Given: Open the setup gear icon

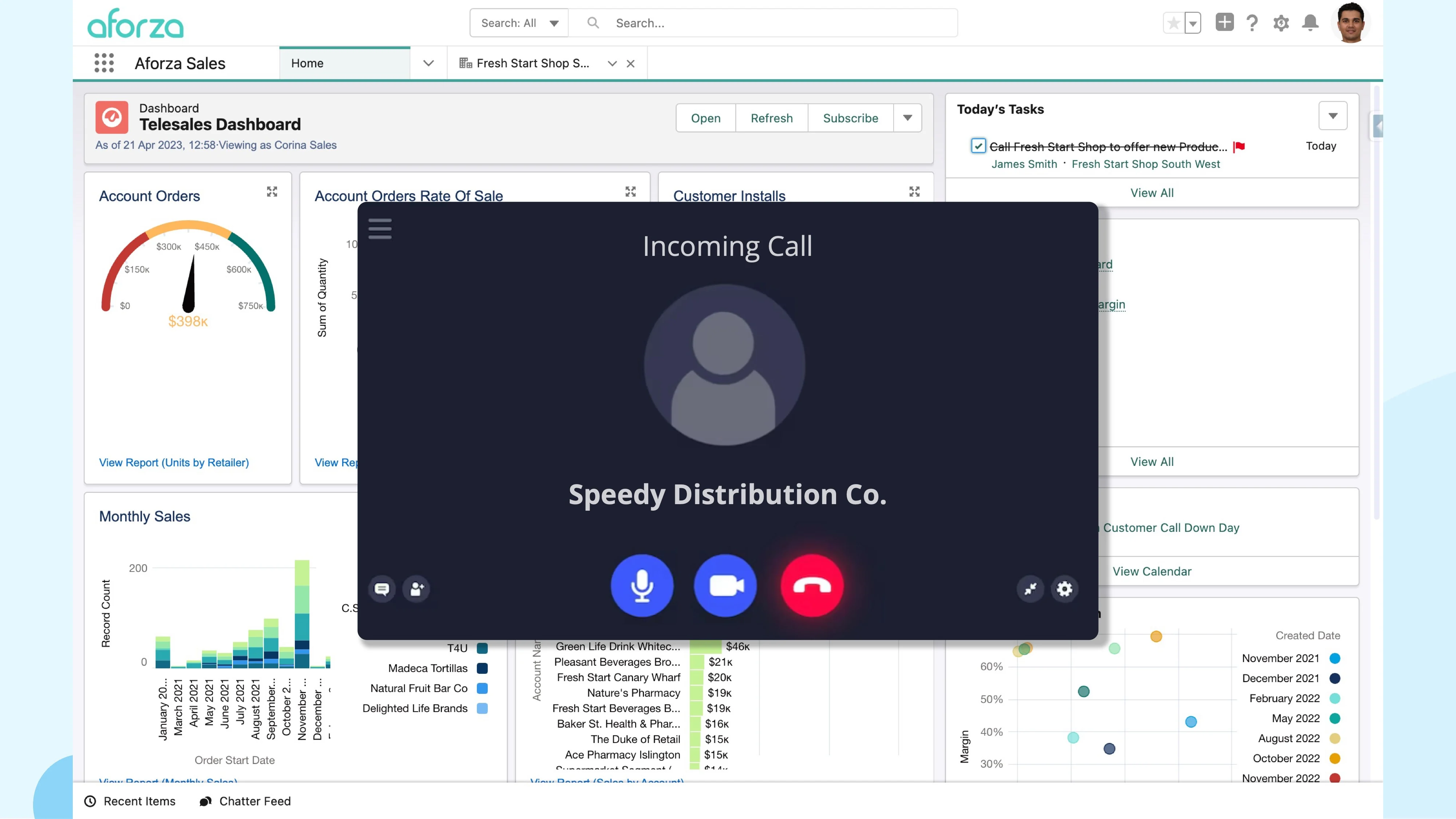Looking at the screenshot, I should [x=1281, y=23].
